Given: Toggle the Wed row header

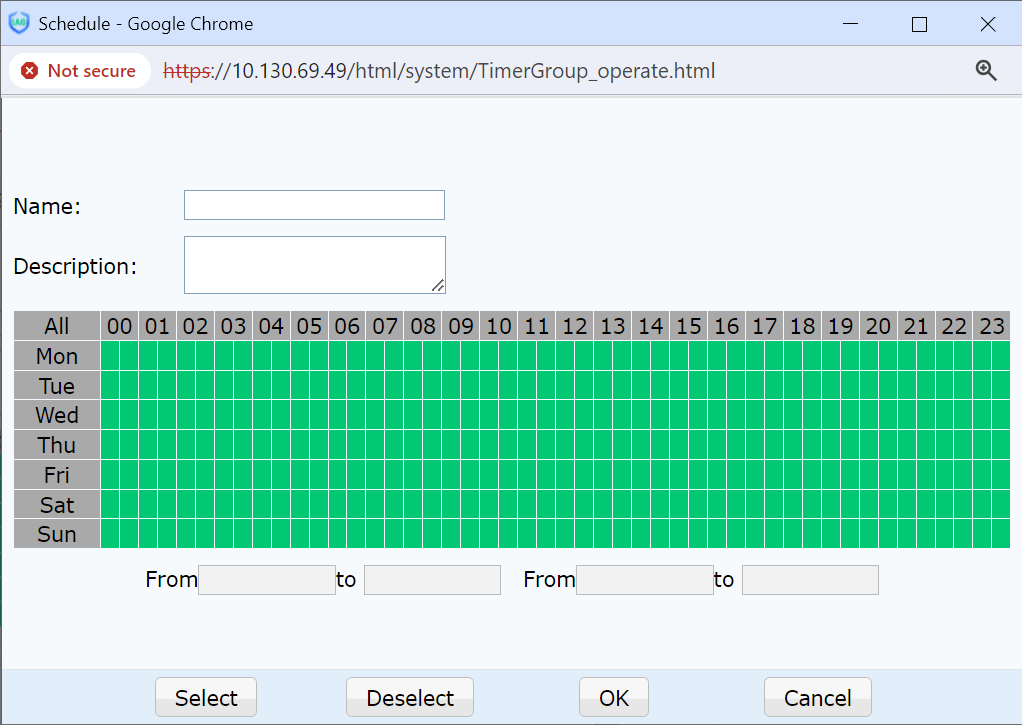Looking at the screenshot, I should [x=57, y=415].
